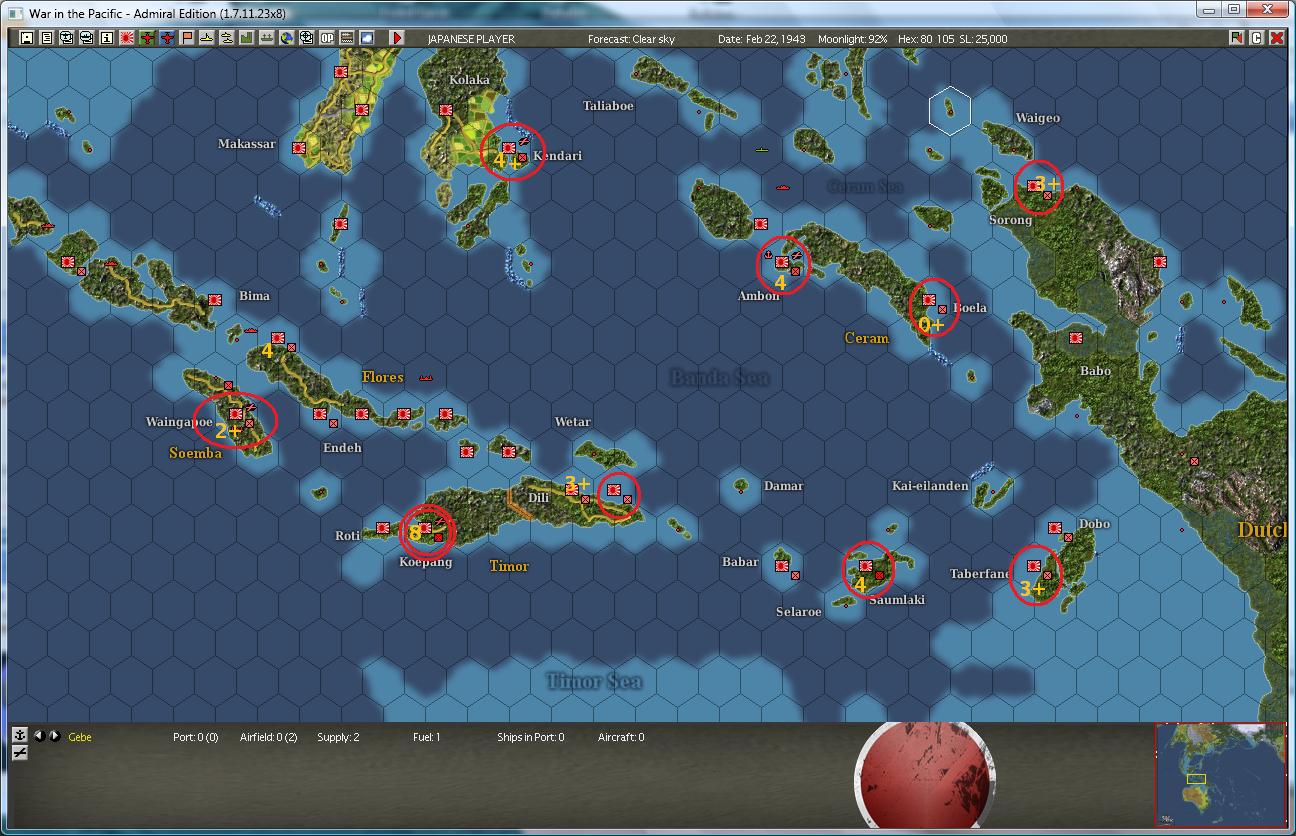Screen dimensions: 1296x836
Task: Select the Japanese base flag at Bima
Action: [214, 299]
